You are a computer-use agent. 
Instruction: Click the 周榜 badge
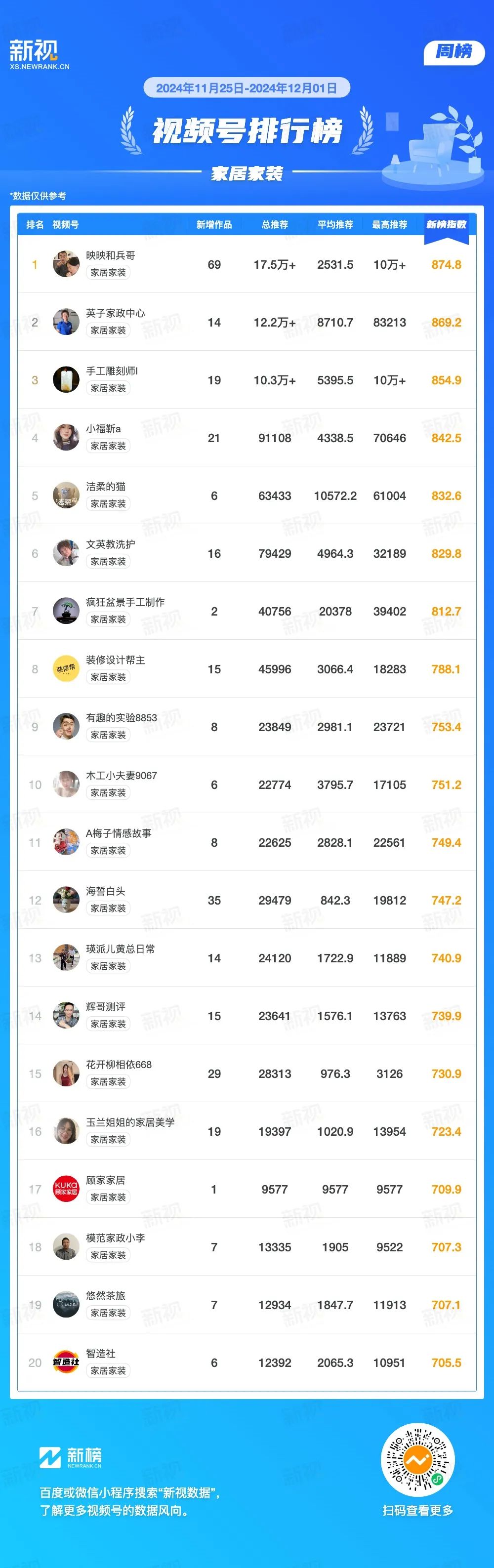(454, 52)
